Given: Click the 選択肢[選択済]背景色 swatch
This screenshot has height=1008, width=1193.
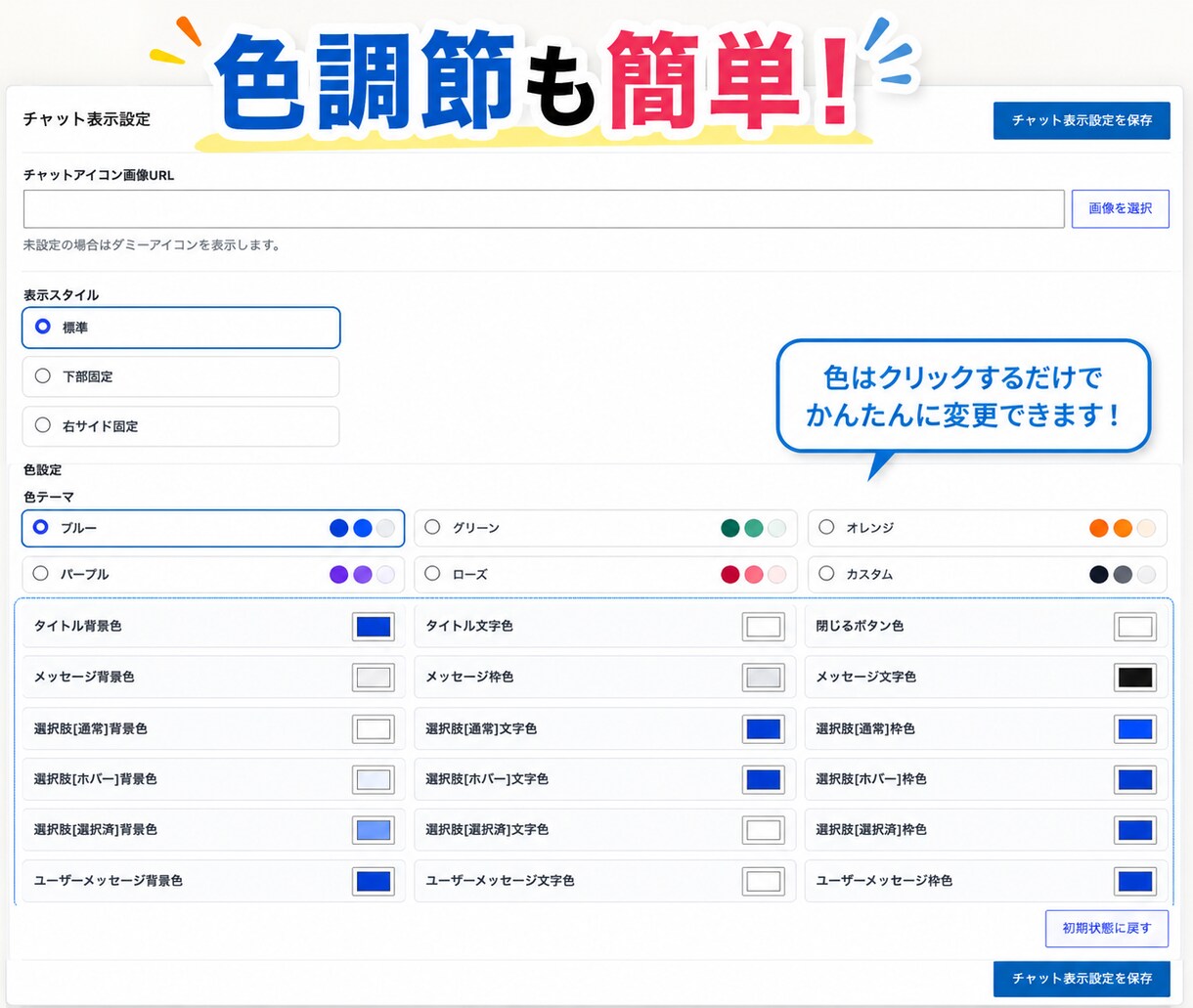Looking at the screenshot, I should click(x=374, y=830).
